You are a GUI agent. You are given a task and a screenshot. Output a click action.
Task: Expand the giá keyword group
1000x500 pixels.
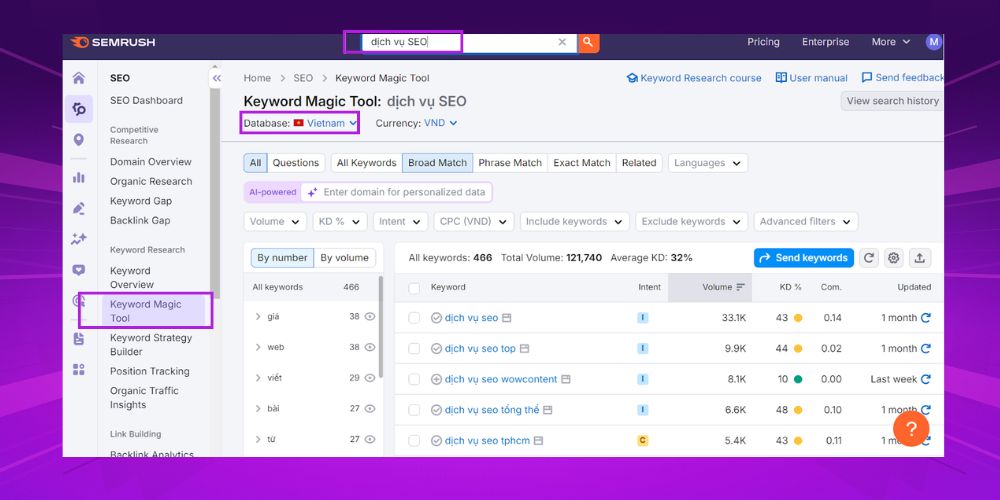258,316
